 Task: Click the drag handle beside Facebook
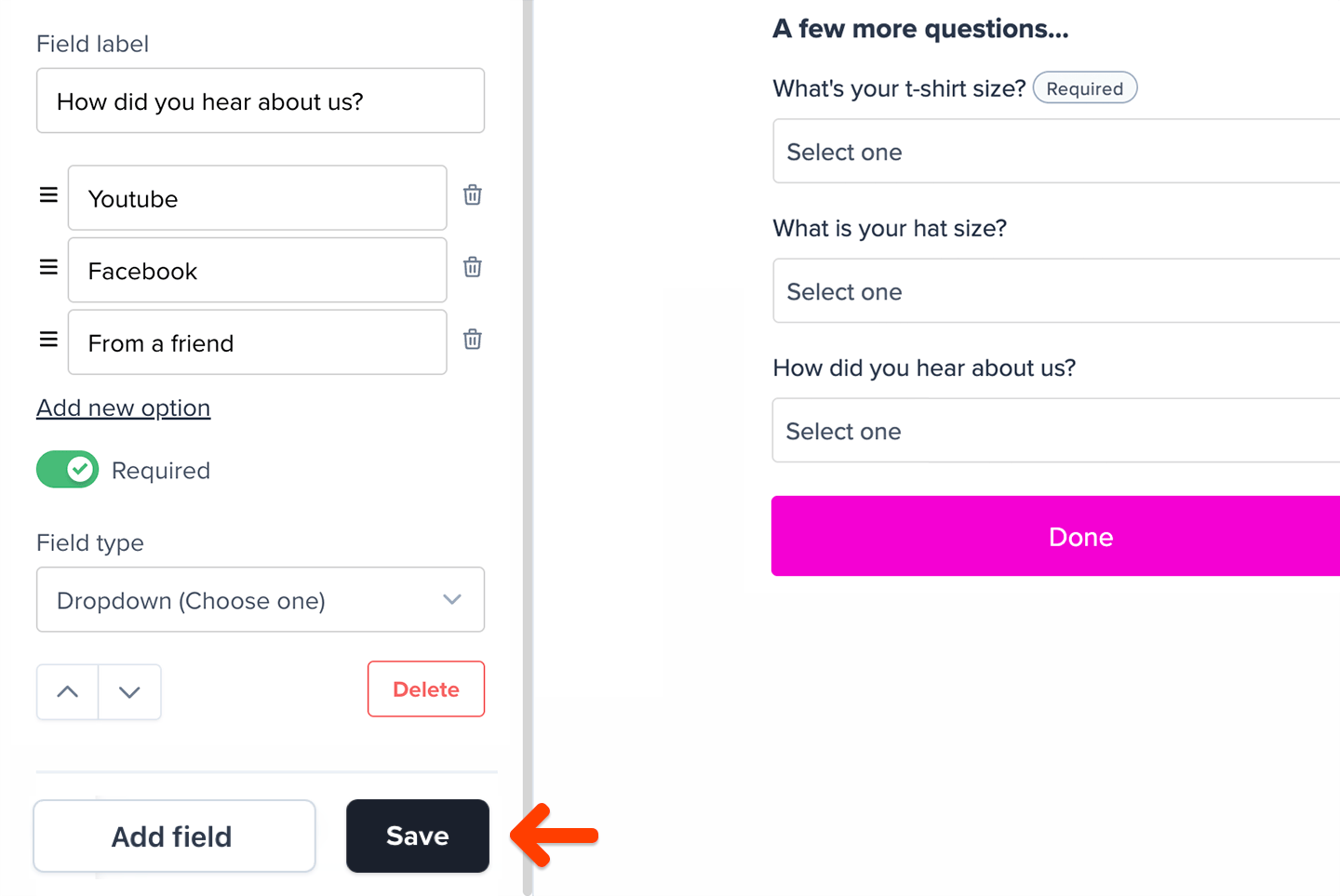click(x=47, y=267)
